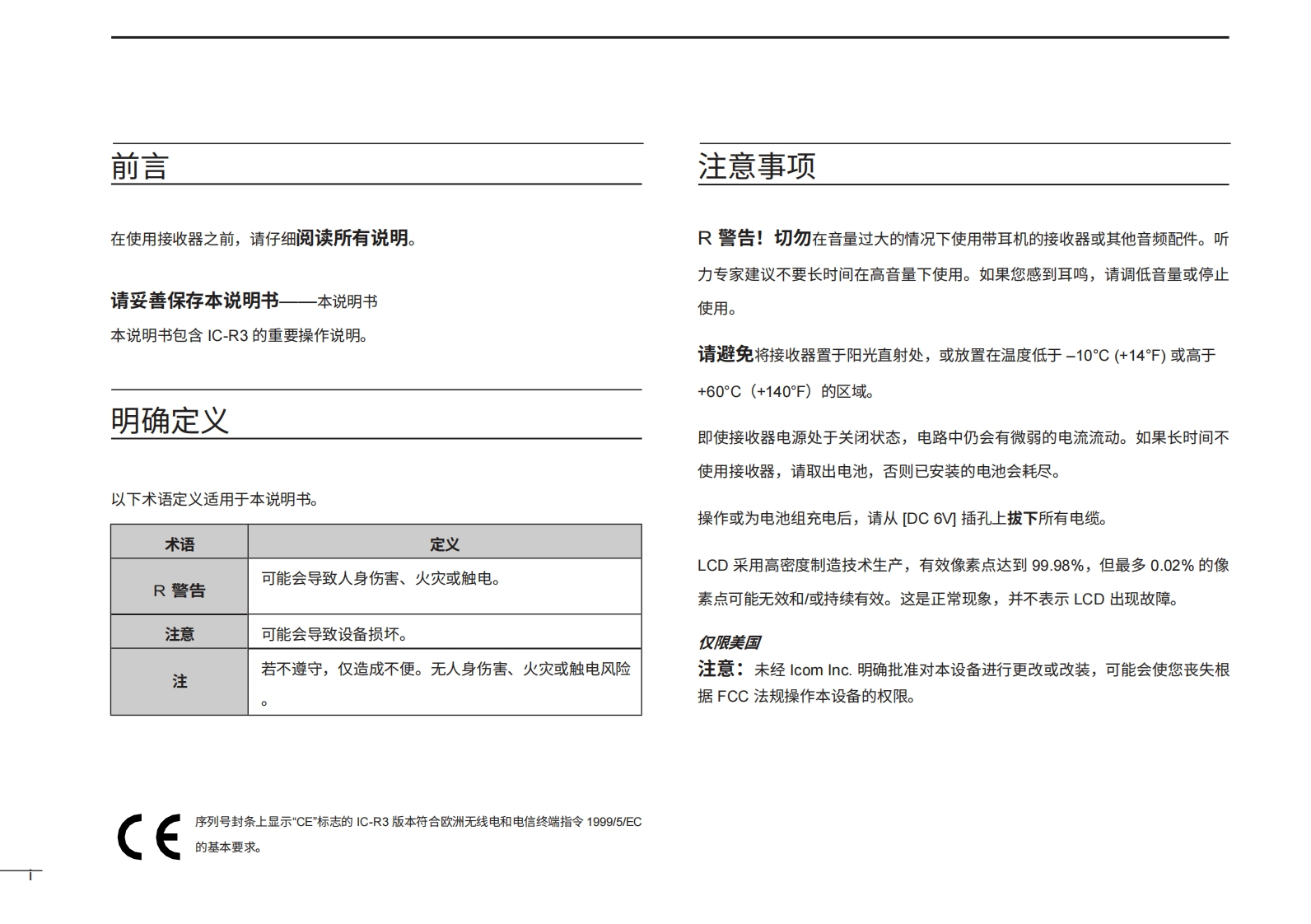
Task: Click the [DC 6V] jack reference text
Action: [929, 519]
